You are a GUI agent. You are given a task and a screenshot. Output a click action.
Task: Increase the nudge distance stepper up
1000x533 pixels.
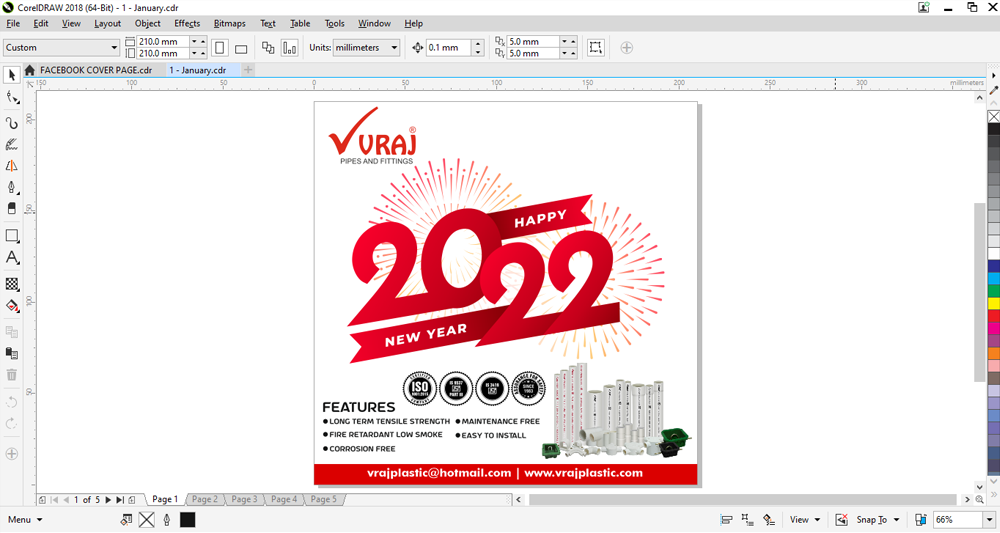[x=478, y=43]
